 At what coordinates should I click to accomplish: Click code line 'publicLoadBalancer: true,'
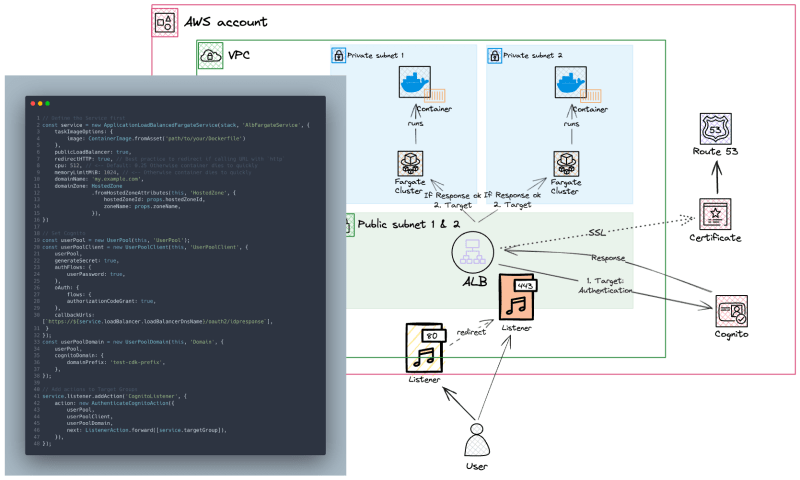point(93,152)
